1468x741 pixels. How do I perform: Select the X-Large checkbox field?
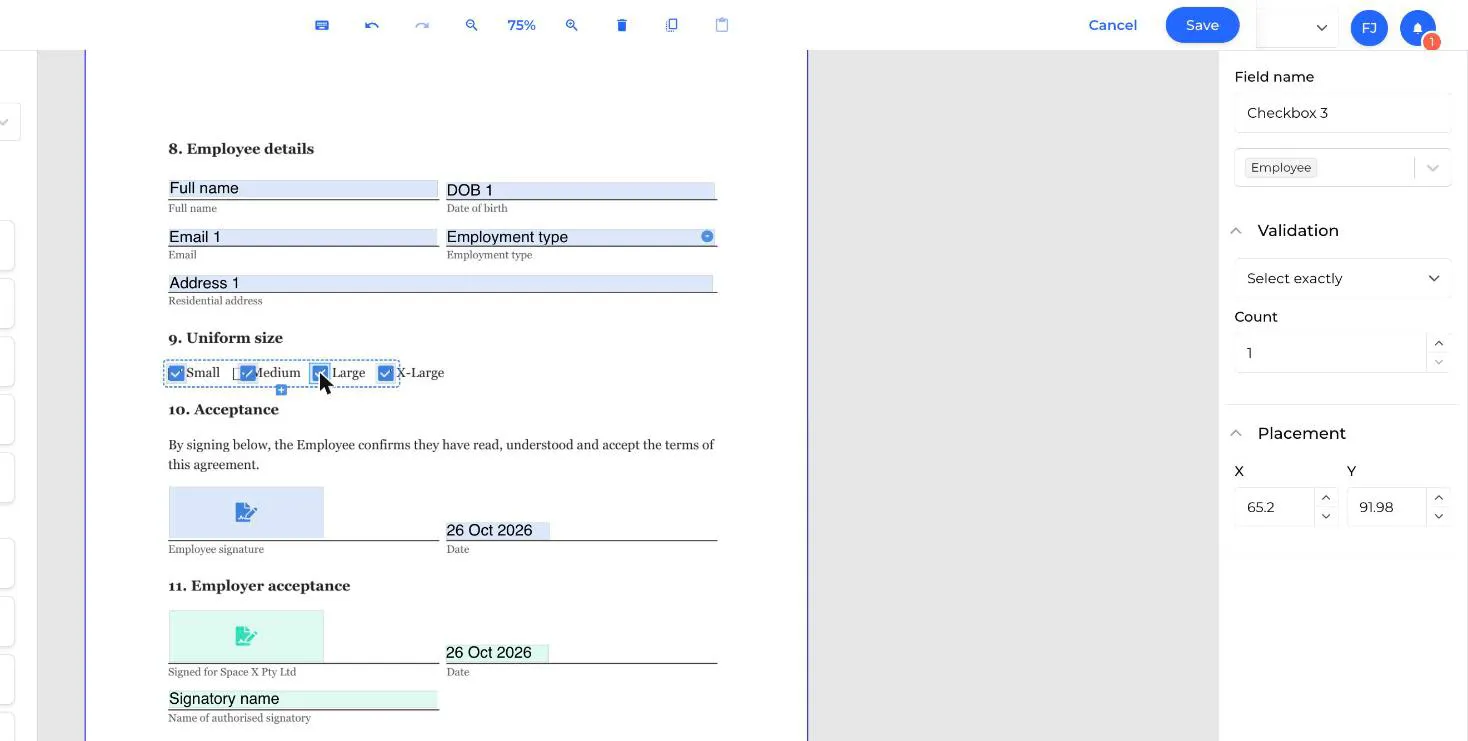pos(385,373)
